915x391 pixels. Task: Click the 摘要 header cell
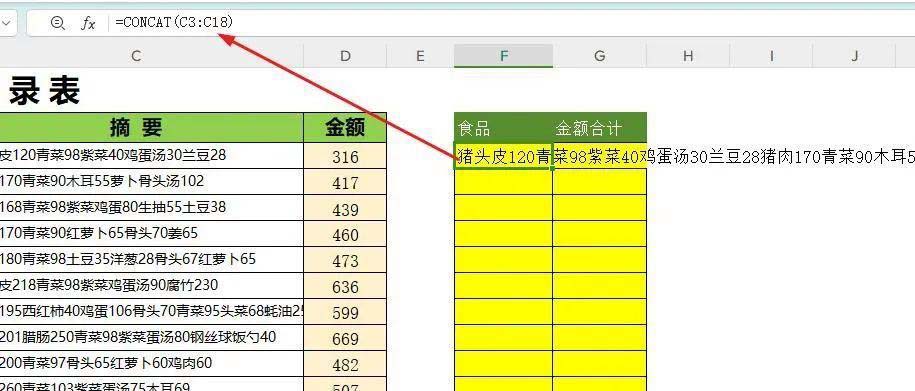point(151,127)
